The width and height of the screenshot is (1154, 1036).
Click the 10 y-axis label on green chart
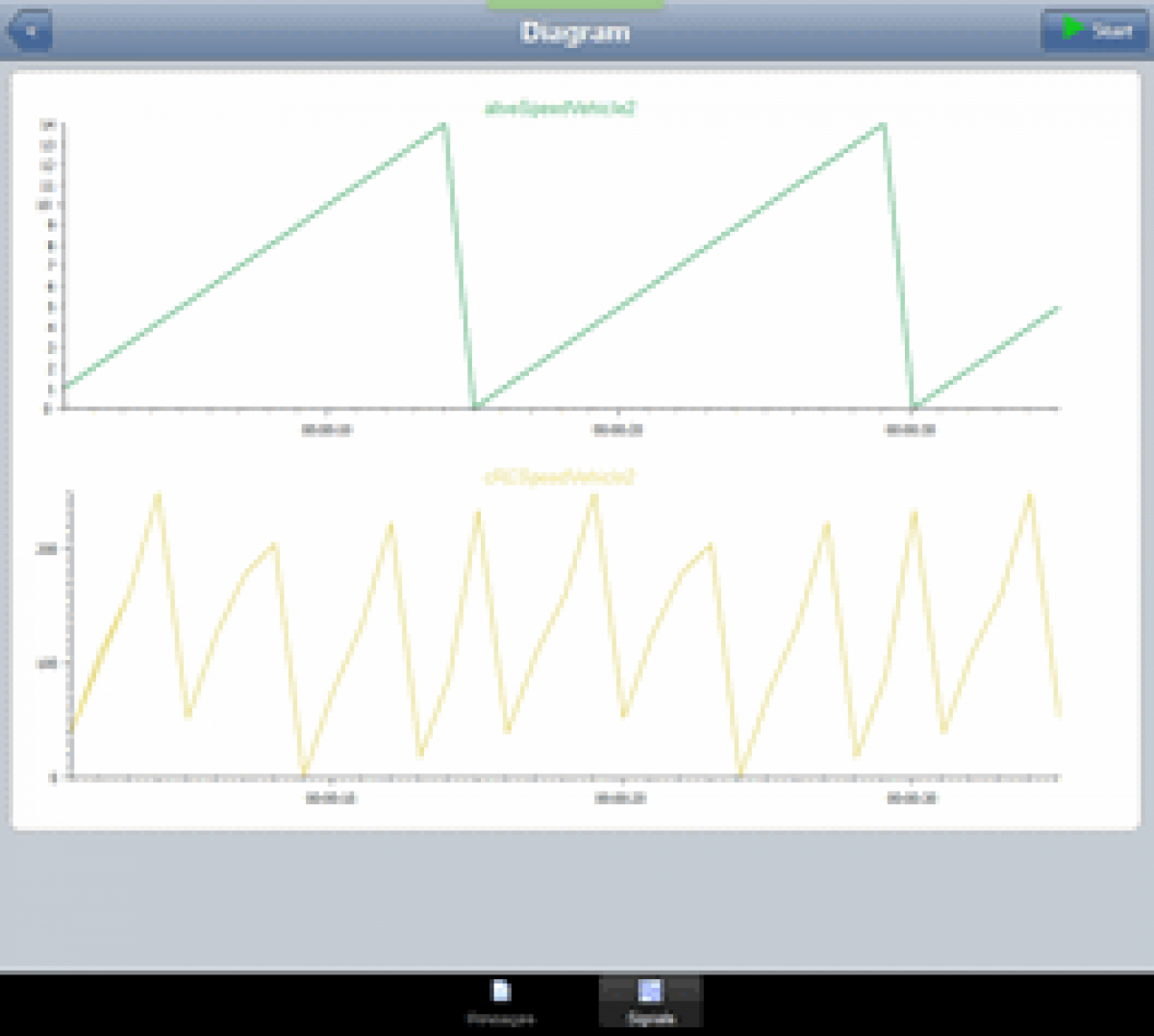[x=44, y=205]
